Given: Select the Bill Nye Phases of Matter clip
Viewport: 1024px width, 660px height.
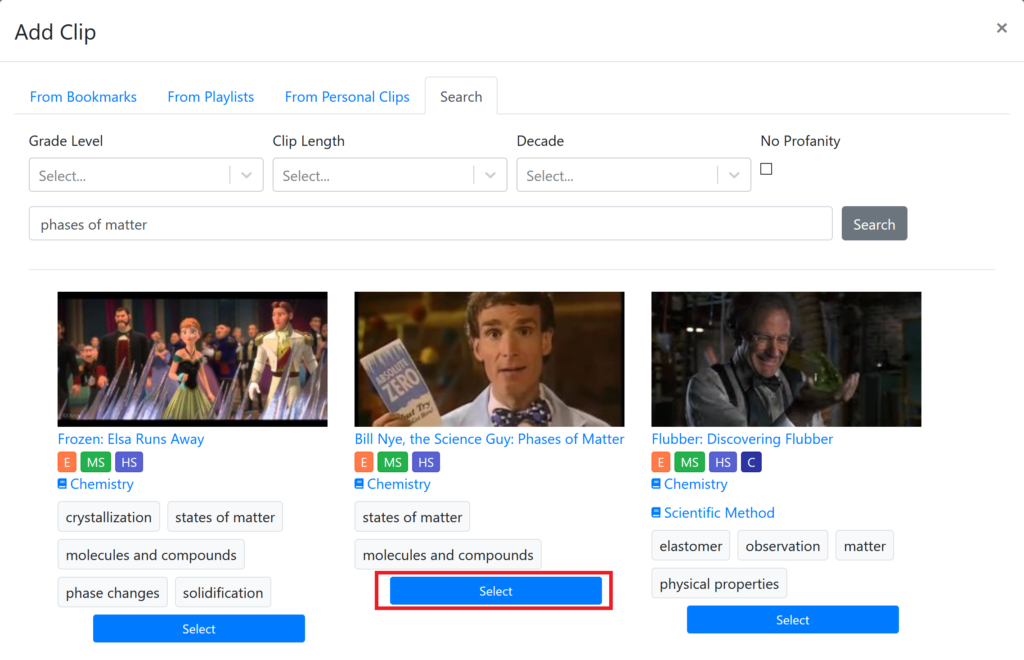Looking at the screenshot, I should (x=495, y=591).
